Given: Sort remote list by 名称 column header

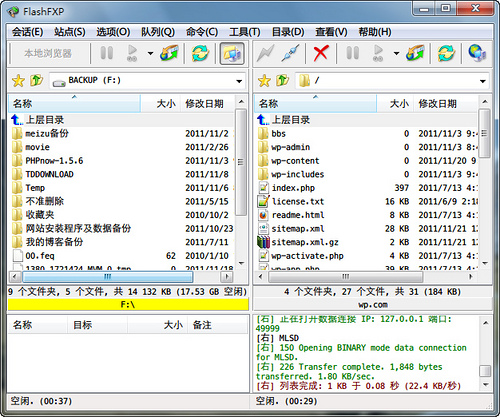Looking at the screenshot, I should point(316,104).
